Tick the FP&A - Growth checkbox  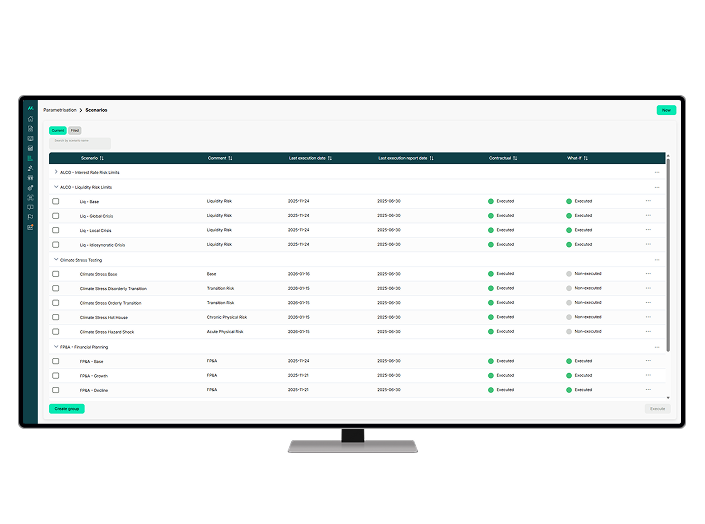[x=56, y=376]
